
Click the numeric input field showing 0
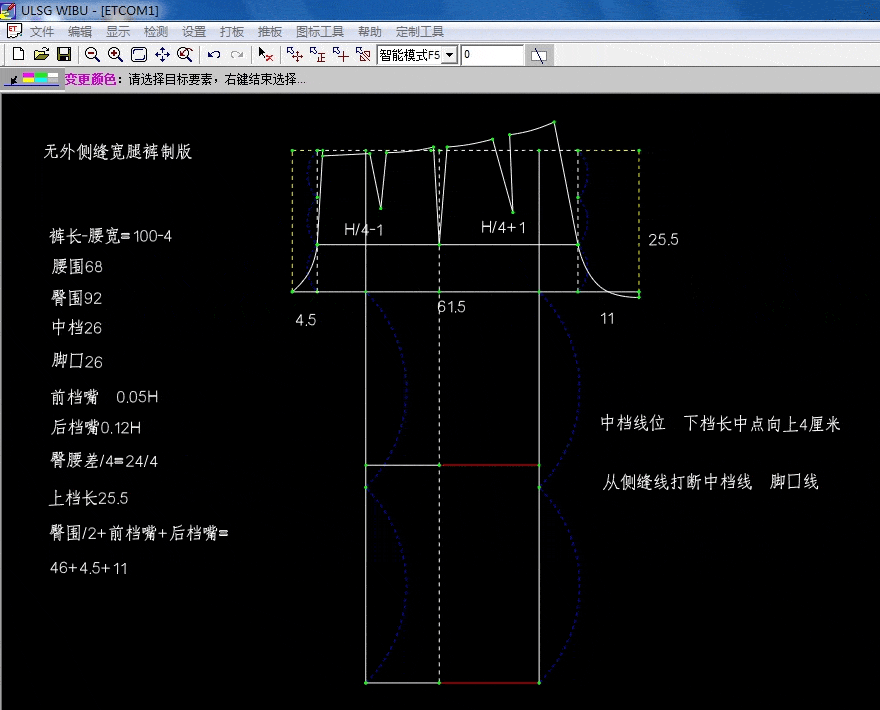492,55
